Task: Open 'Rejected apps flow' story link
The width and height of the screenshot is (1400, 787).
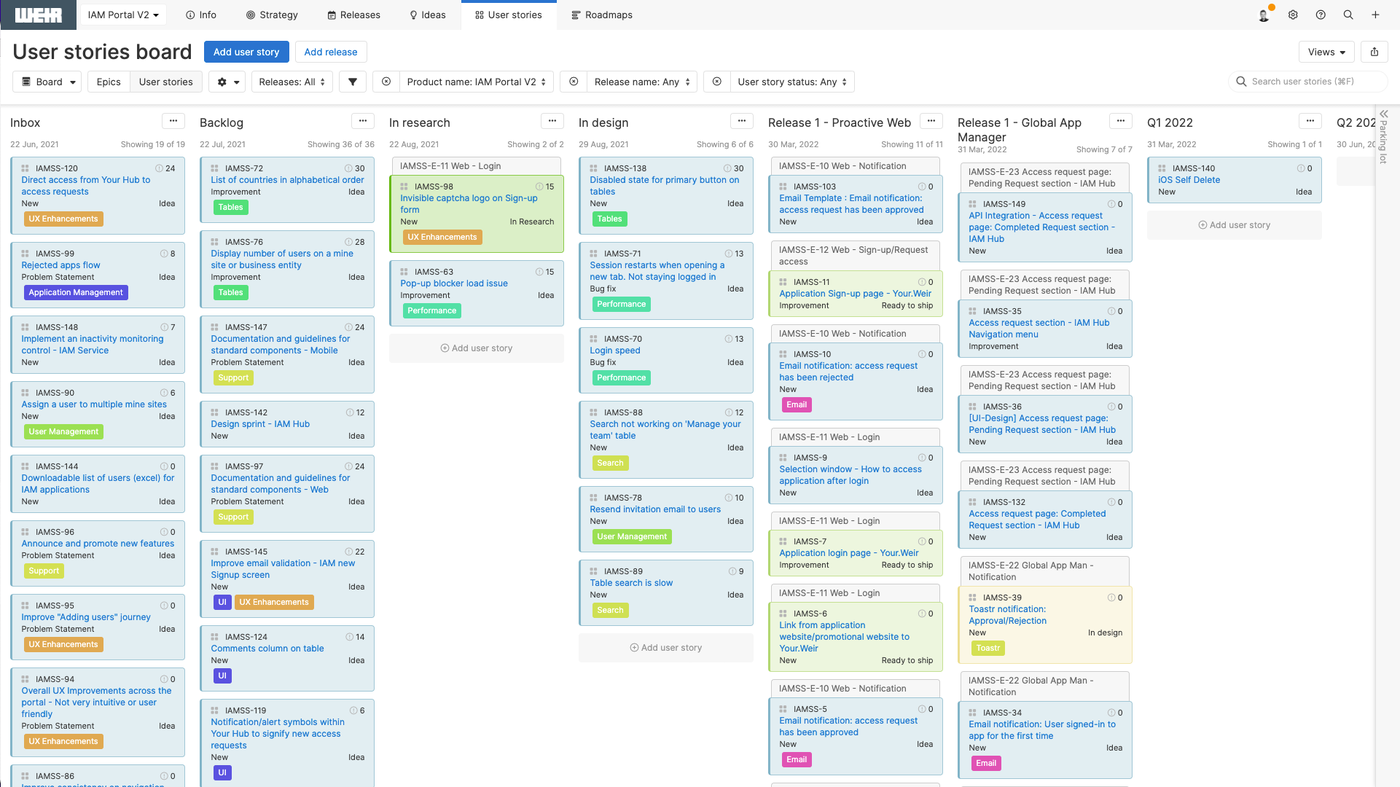Action: click(61, 265)
